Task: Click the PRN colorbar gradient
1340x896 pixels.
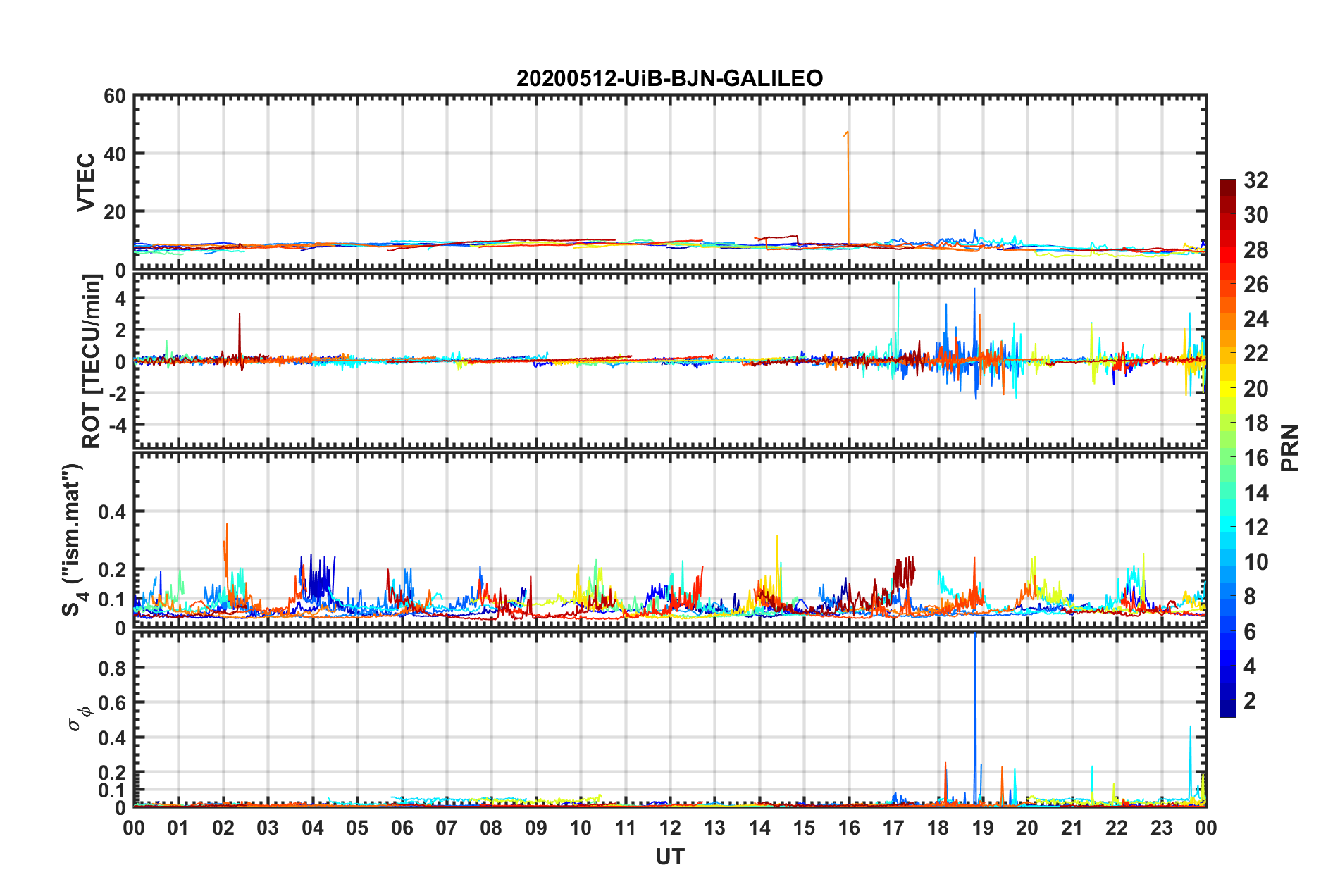Action: (1228, 448)
